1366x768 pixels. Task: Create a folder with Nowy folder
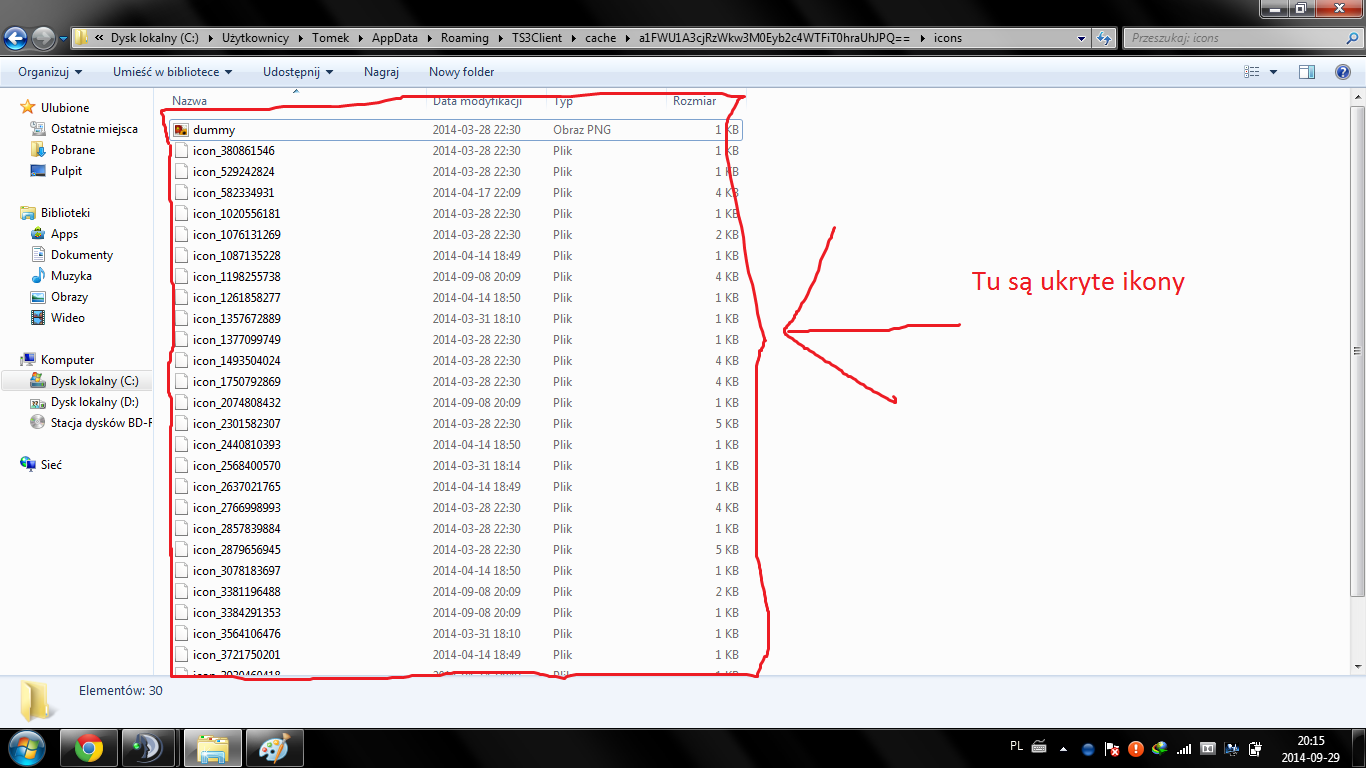[461, 72]
